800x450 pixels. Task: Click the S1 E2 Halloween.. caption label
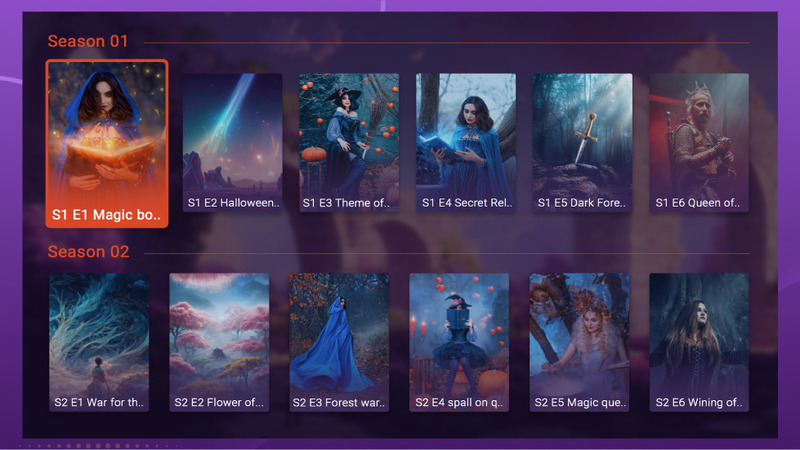[234, 203]
